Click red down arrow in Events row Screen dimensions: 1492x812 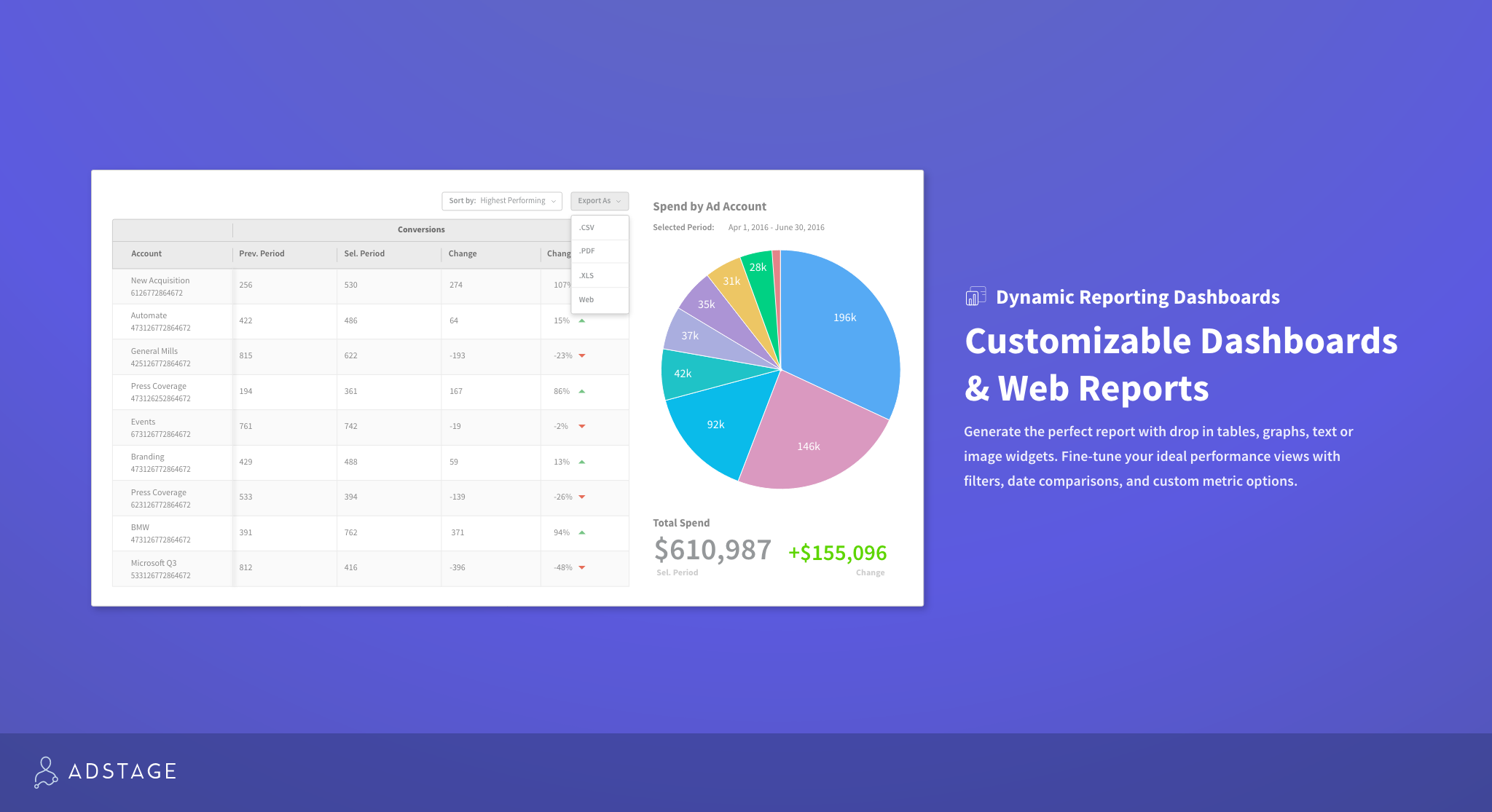point(582,427)
